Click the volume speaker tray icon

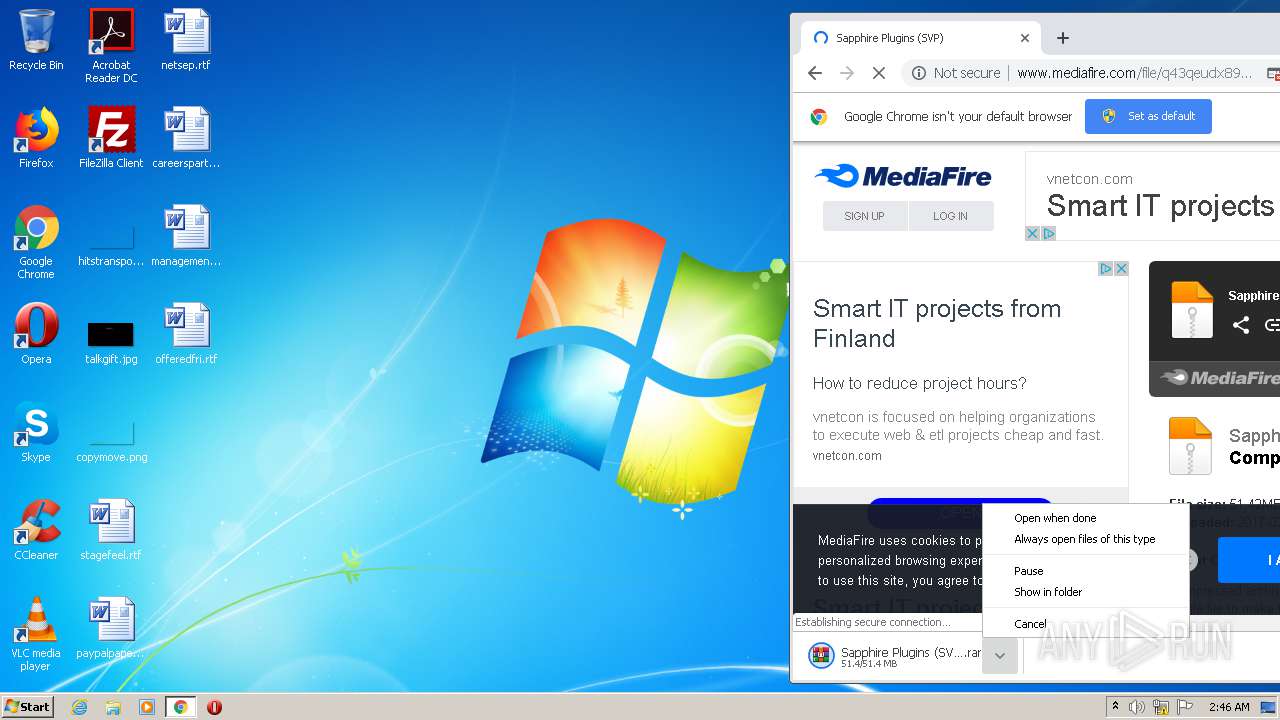1137,707
